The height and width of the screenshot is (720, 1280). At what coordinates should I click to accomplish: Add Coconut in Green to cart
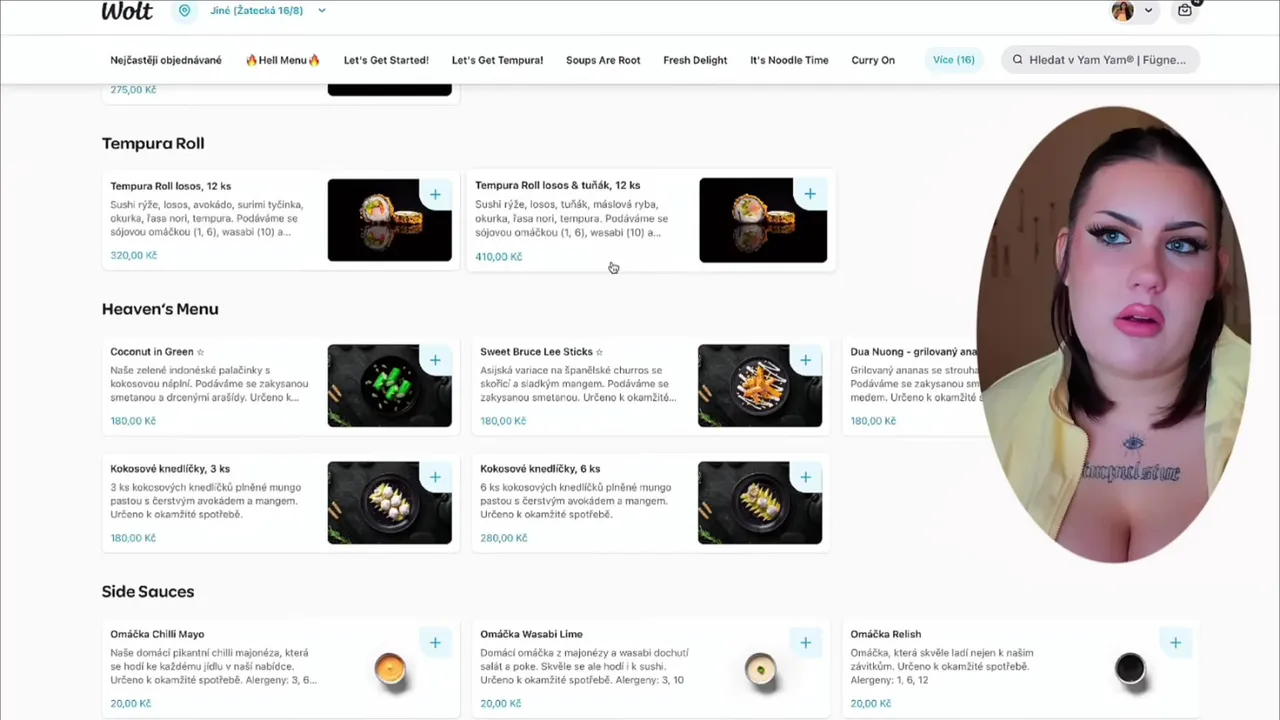click(x=435, y=360)
